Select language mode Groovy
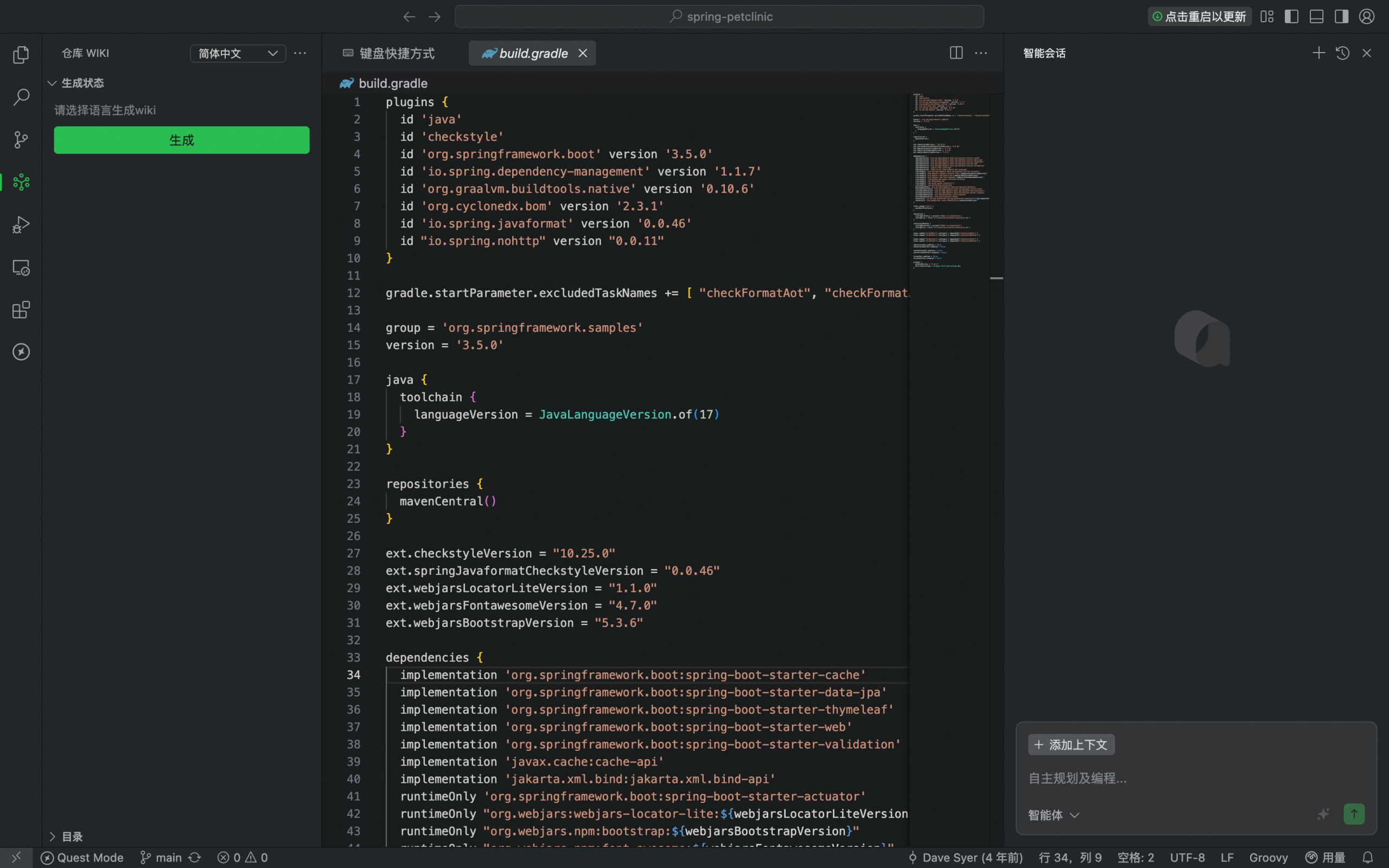Image resolution: width=1389 pixels, height=868 pixels. 1269,858
